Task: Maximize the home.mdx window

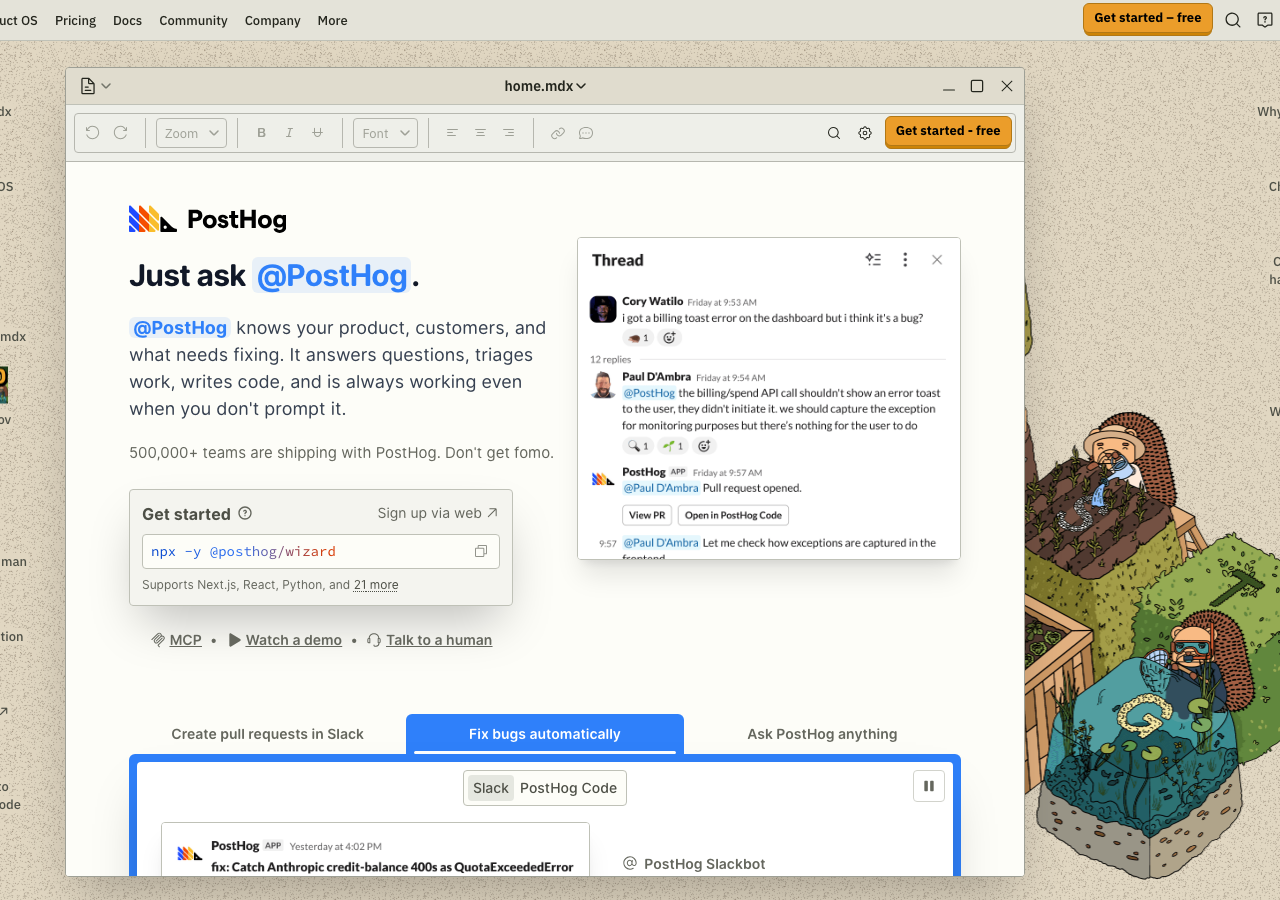Action: (x=977, y=86)
